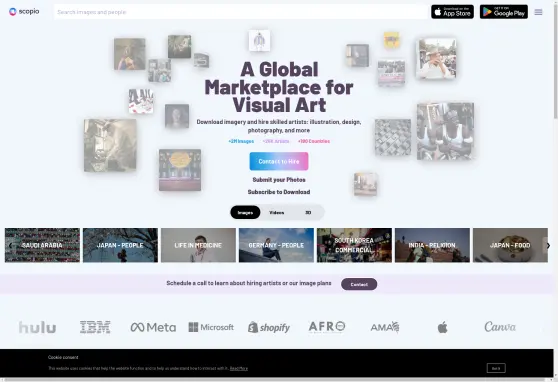558x382 pixels.
Task: Click the Cookie consent heading
Action: tap(63, 357)
